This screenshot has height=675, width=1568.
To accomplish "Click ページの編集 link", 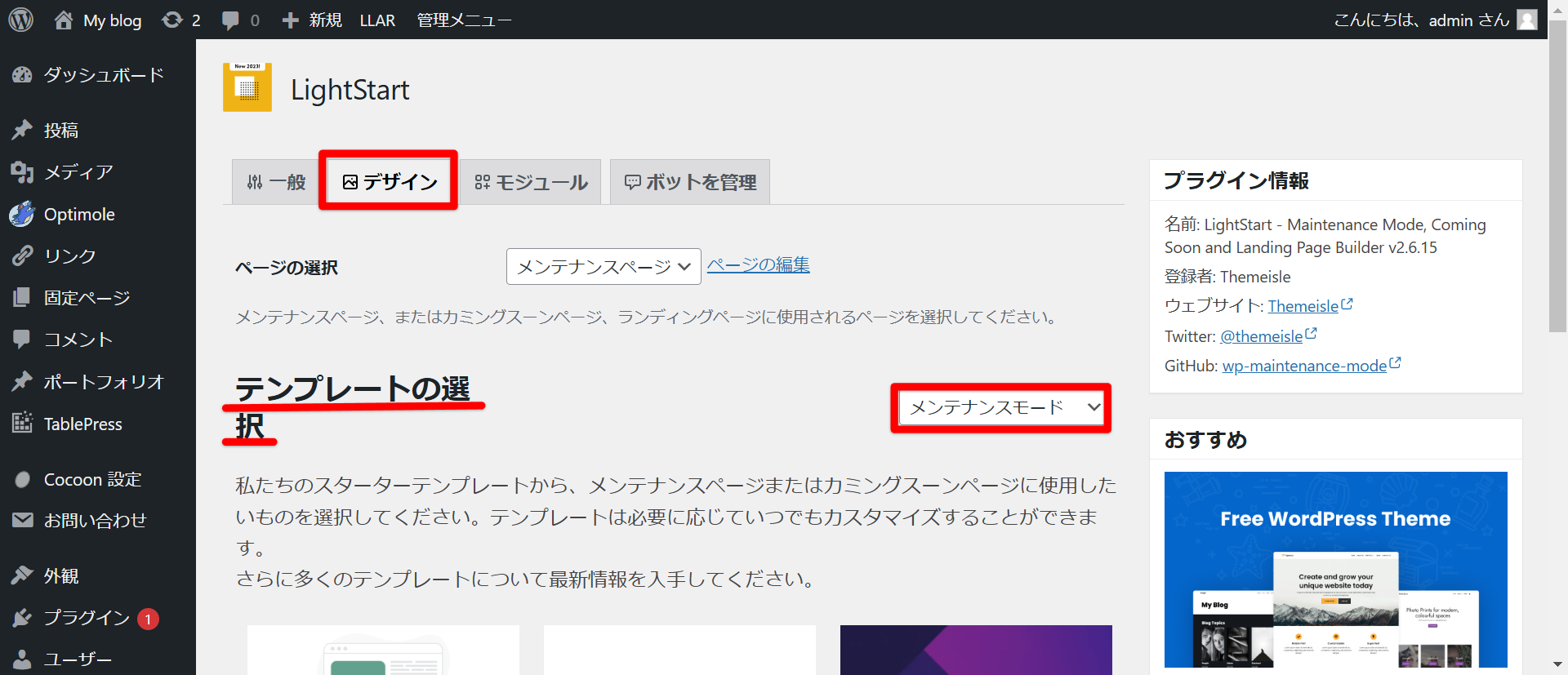I will click(758, 264).
